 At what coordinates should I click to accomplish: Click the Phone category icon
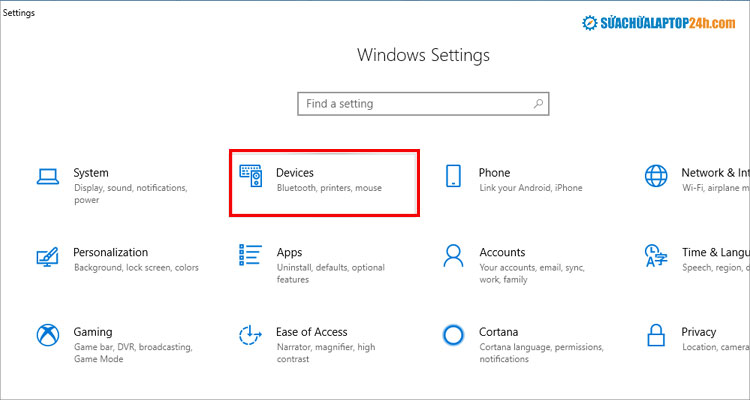pyautogui.click(x=453, y=177)
